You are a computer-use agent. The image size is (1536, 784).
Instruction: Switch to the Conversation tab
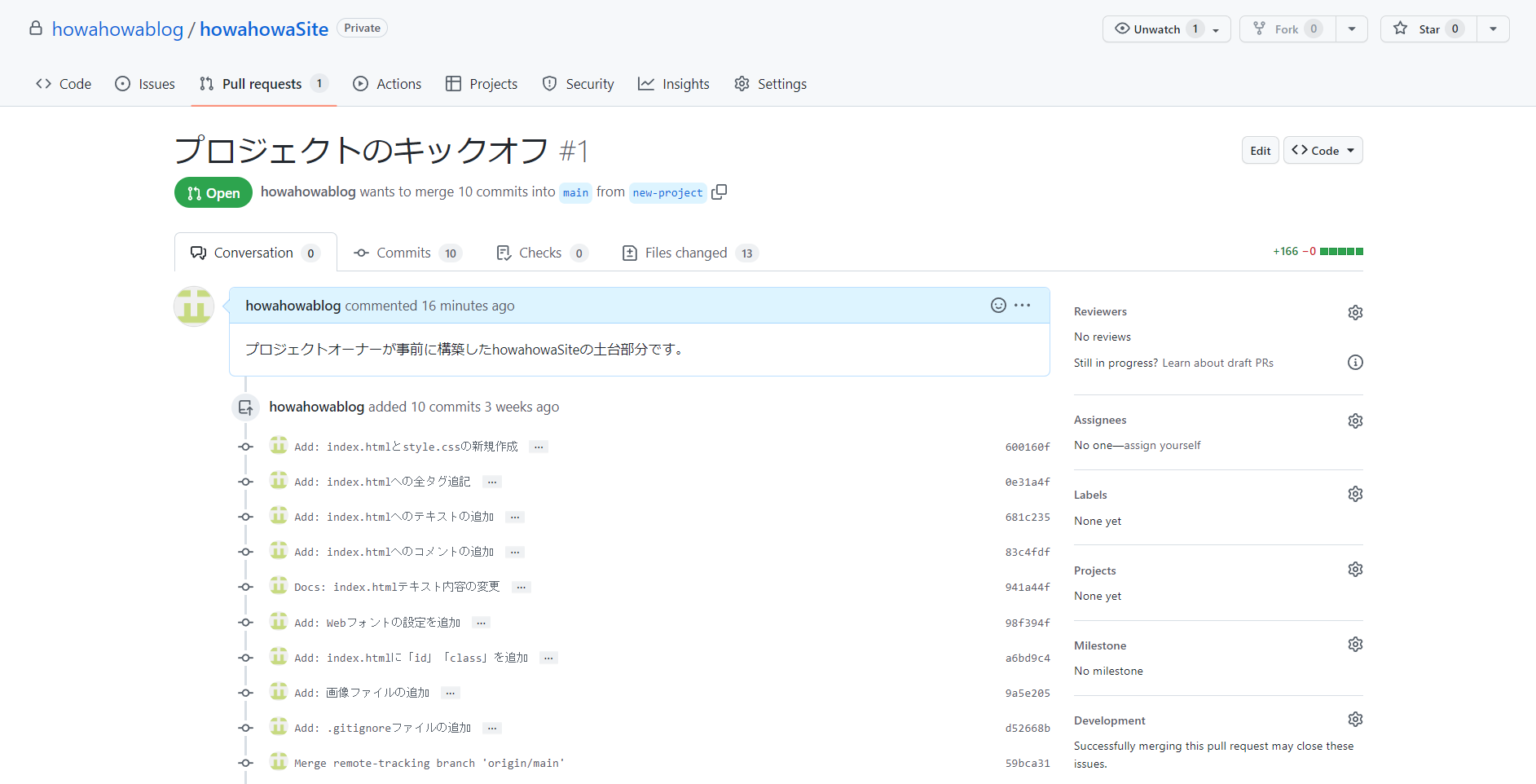tap(256, 253)
